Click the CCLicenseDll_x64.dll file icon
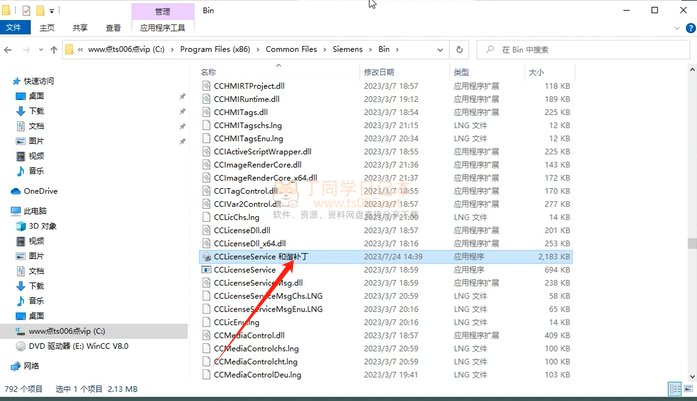The width and height of the screenshot is (697, 401). [x=206, y=243]
